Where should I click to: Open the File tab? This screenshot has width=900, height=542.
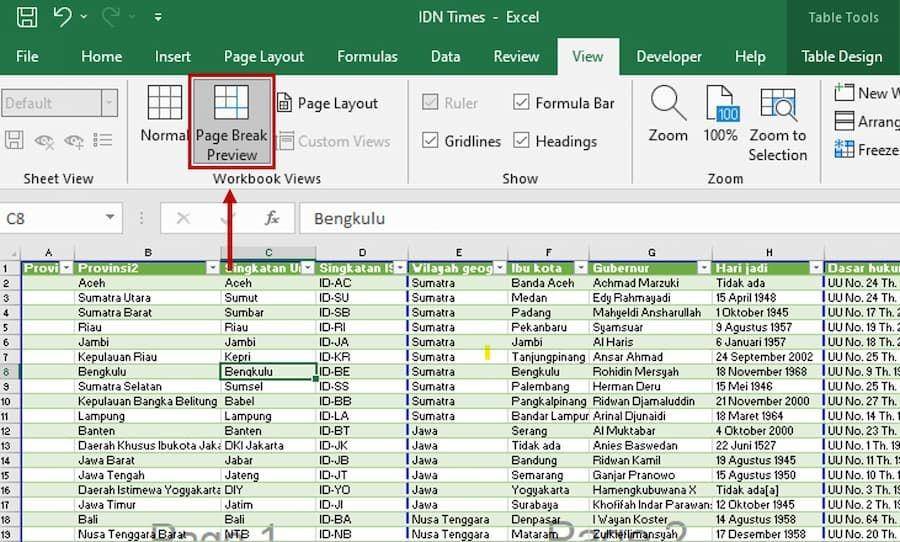(x=27, y=56)
